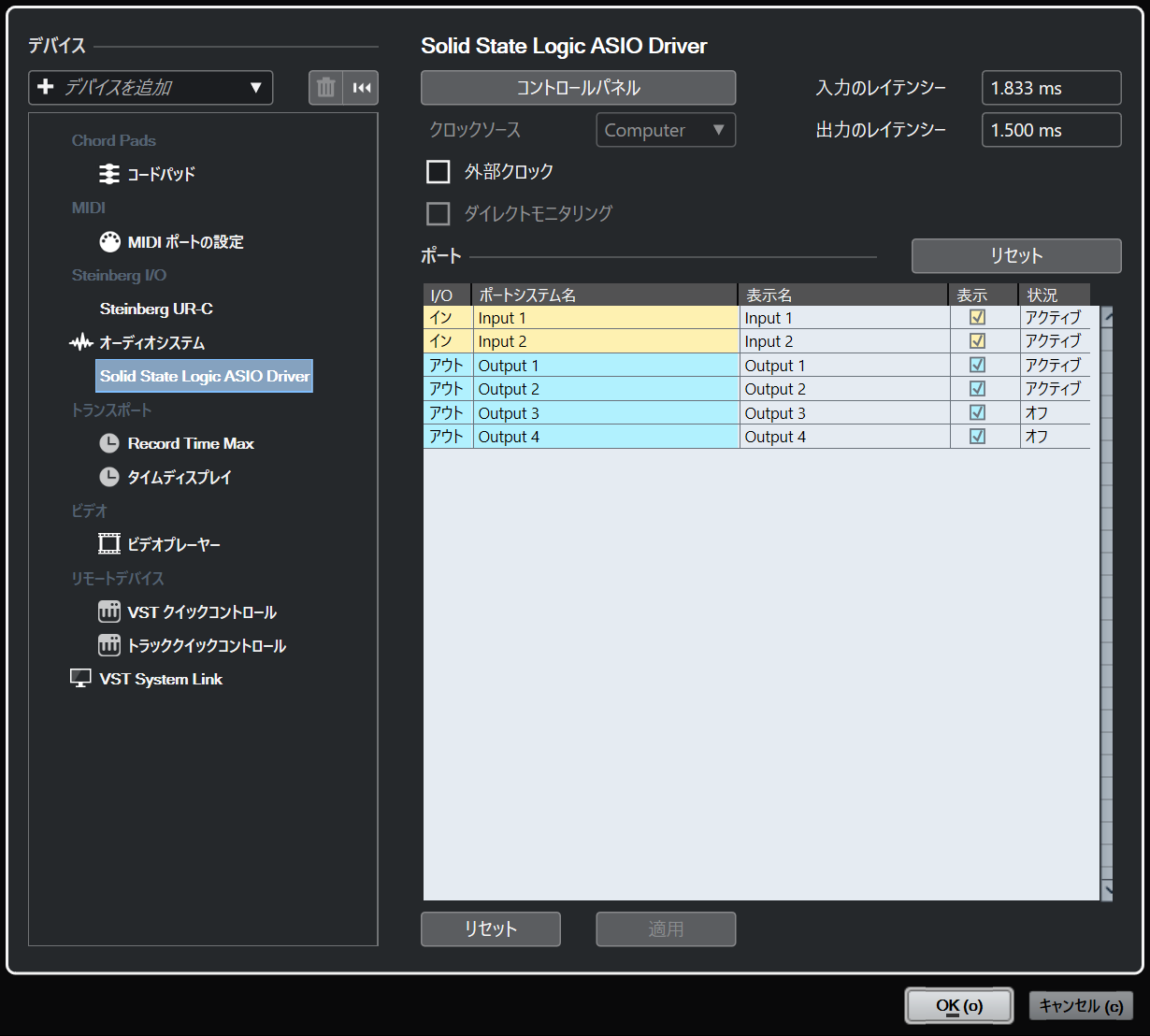The image size is (1150, 1036).
Task: Click the Output 1 display name cell
Action: click(844, 365)
